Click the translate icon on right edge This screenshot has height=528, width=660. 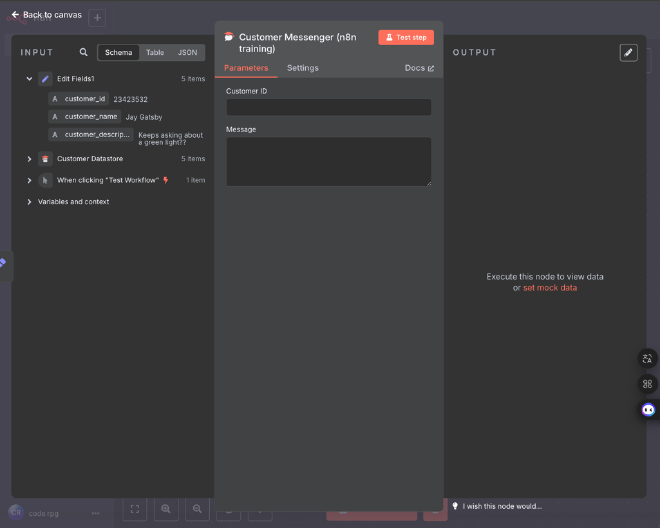[x=648, y=358]
